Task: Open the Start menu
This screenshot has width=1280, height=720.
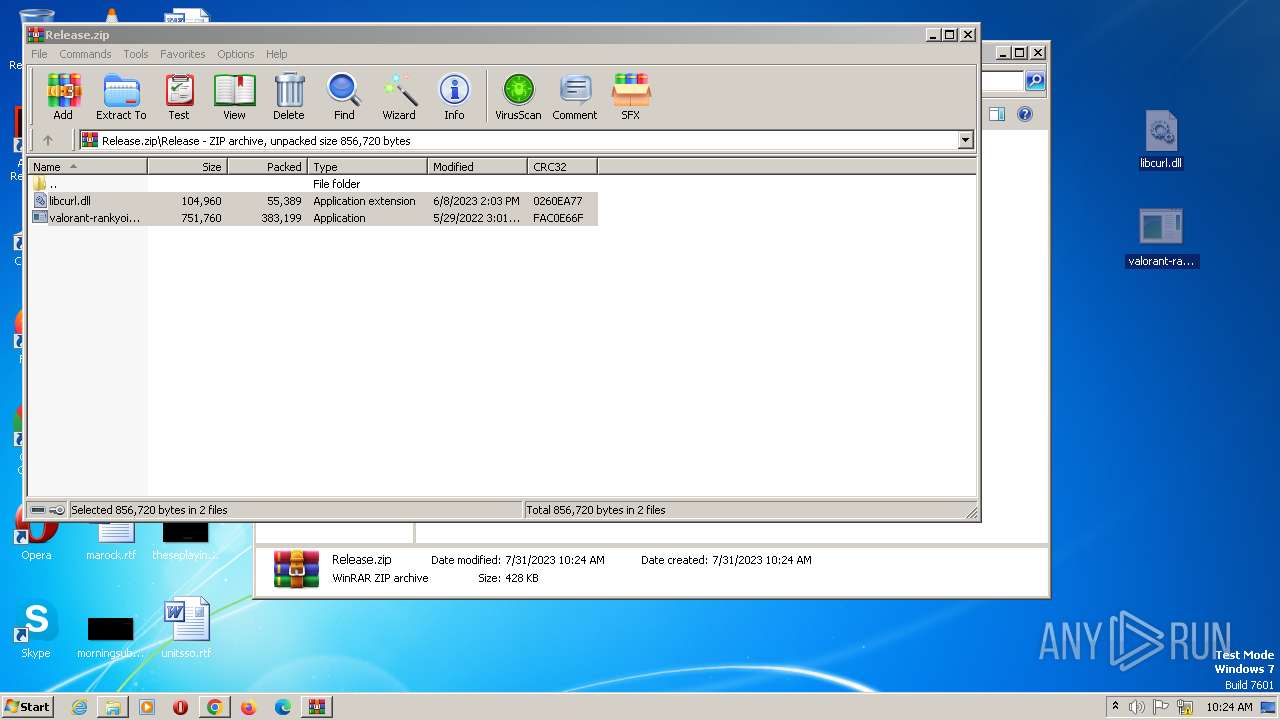Action: (x=27, y=706)
